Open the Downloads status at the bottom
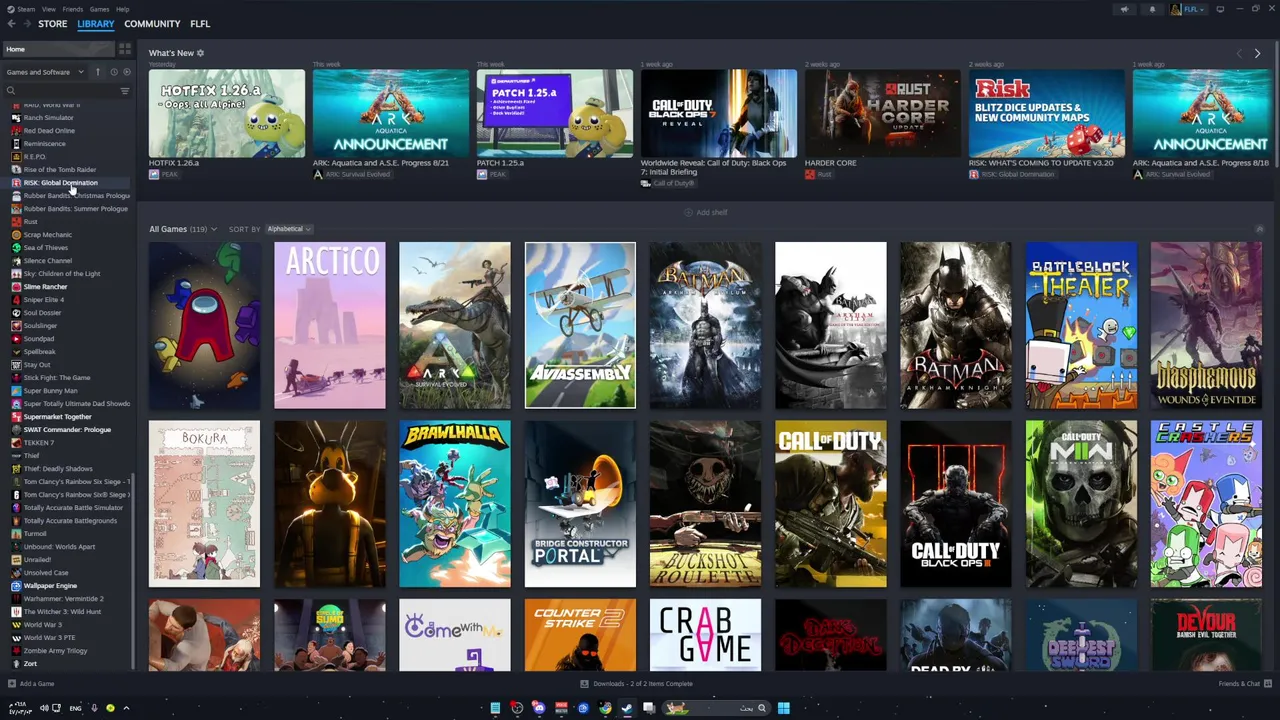 pos(637,684)
